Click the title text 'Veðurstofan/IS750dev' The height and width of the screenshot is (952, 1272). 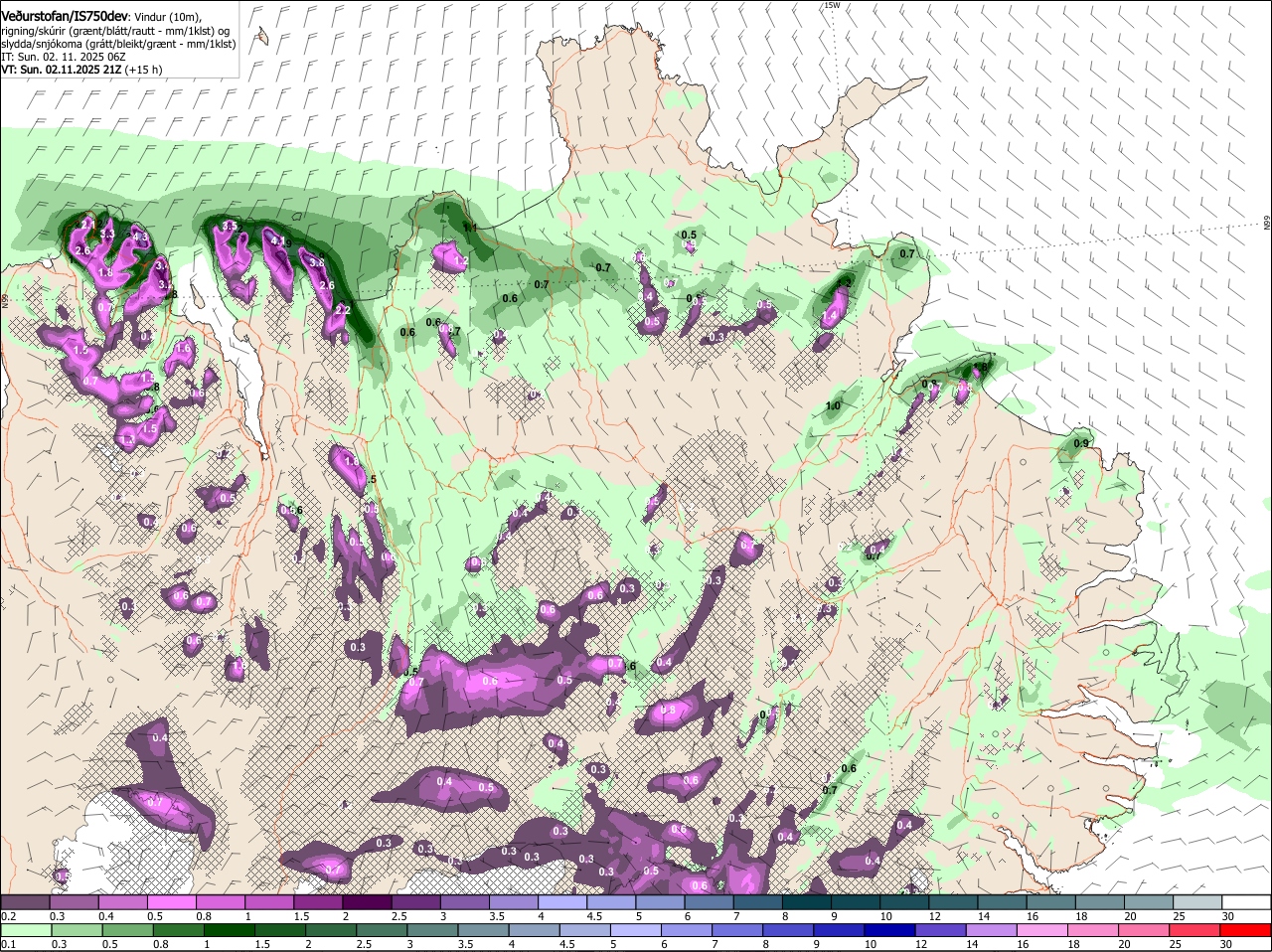click(x=66, y=17)
